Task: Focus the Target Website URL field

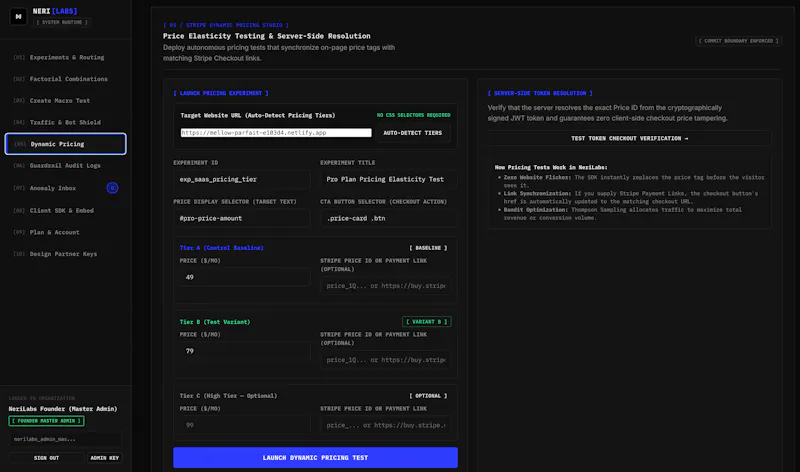Action: (276, 133)
